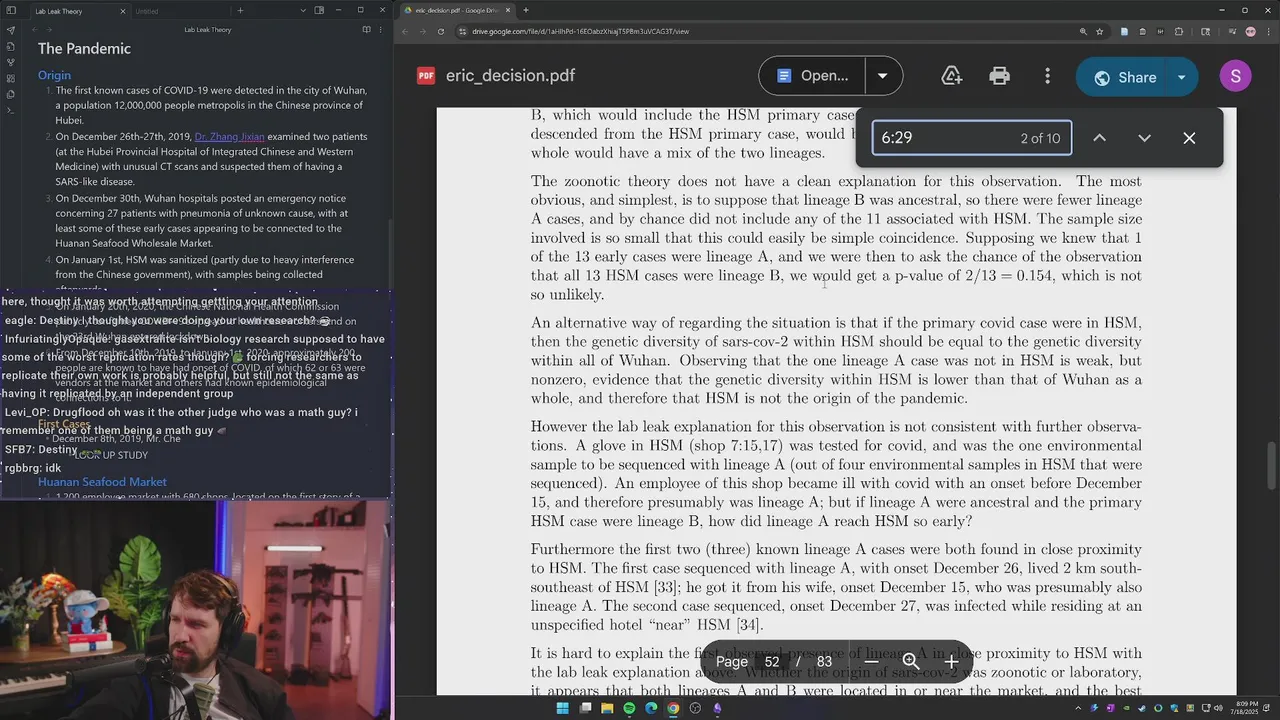Open a new Chrome tab
The width and height of the screenshot is (1280, 720).
click(526, 10)
